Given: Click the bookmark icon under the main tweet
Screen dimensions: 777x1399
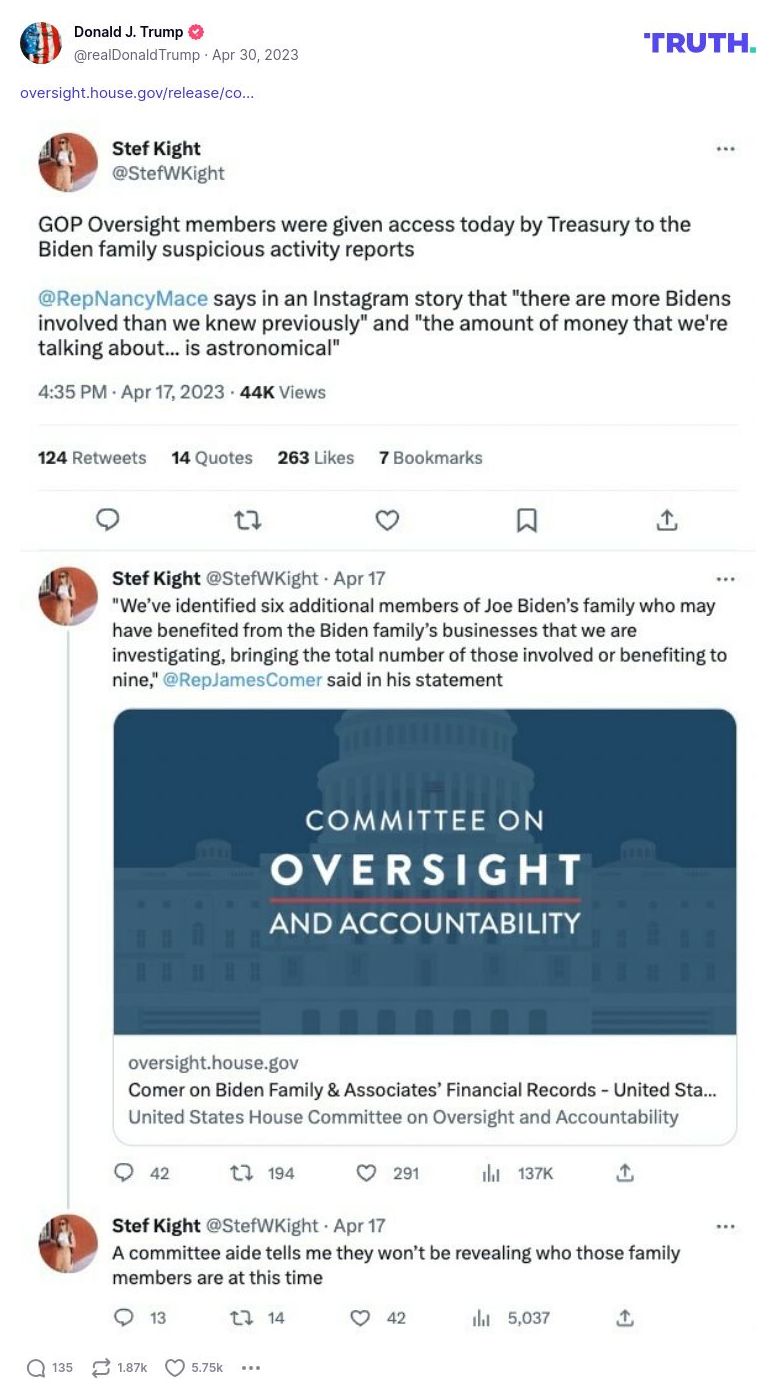Looking at the screenshot, I should [527, 520].
